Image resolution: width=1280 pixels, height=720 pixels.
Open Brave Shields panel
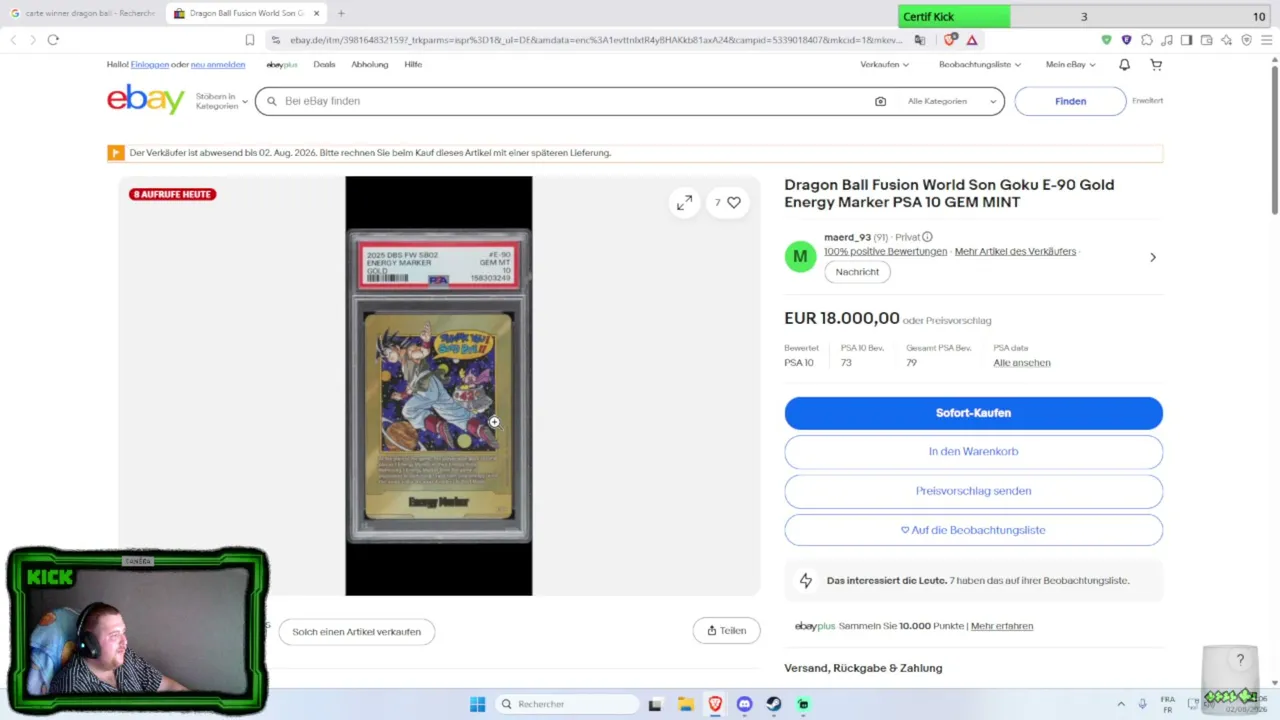950,40
